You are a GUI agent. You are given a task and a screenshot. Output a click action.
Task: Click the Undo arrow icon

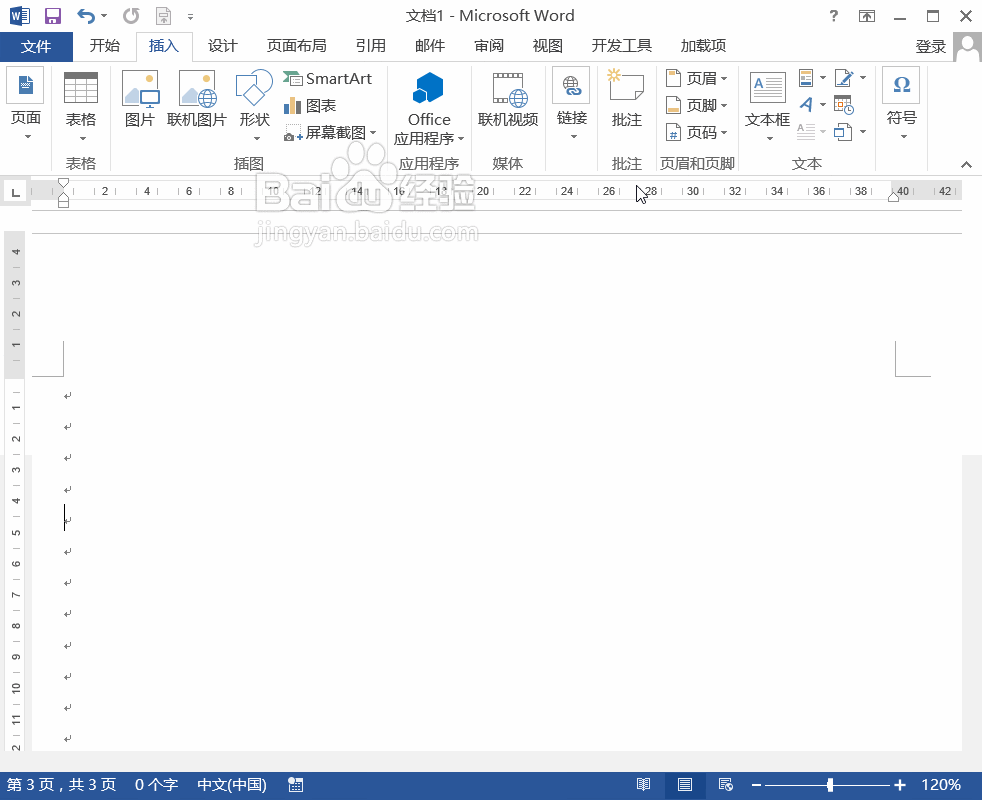pos(86,16)
